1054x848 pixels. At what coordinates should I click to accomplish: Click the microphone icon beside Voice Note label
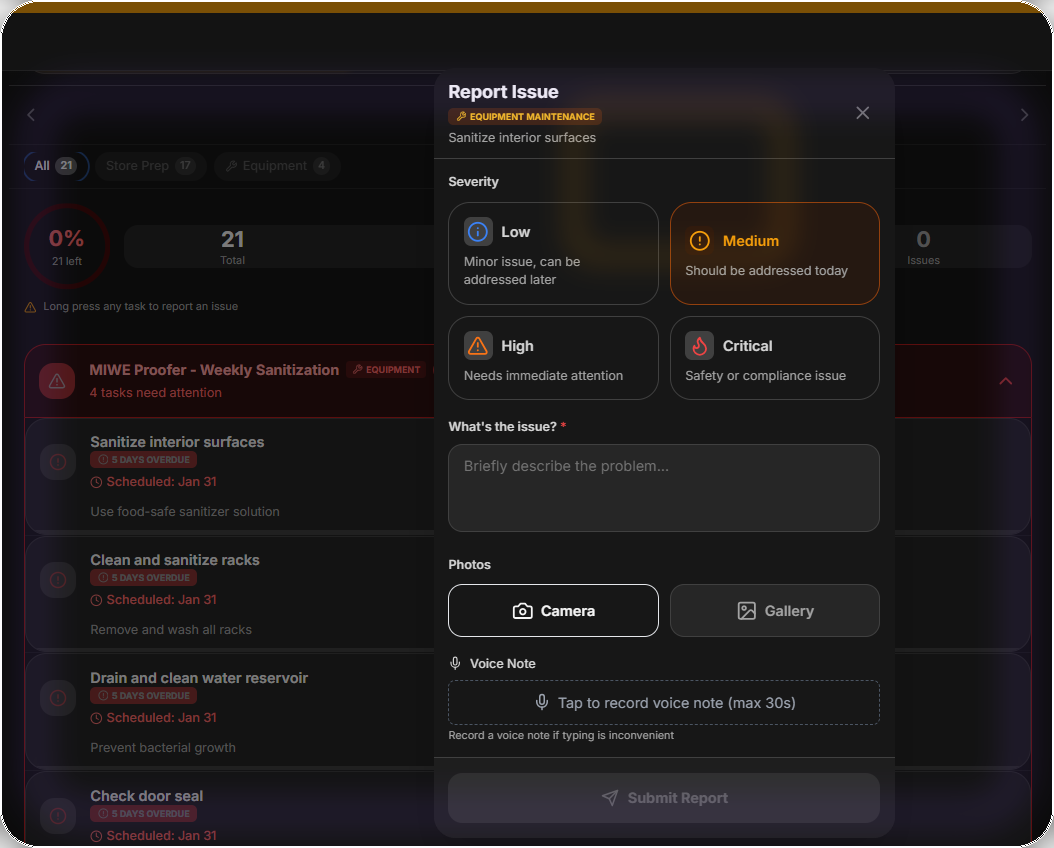pos(455,663)
